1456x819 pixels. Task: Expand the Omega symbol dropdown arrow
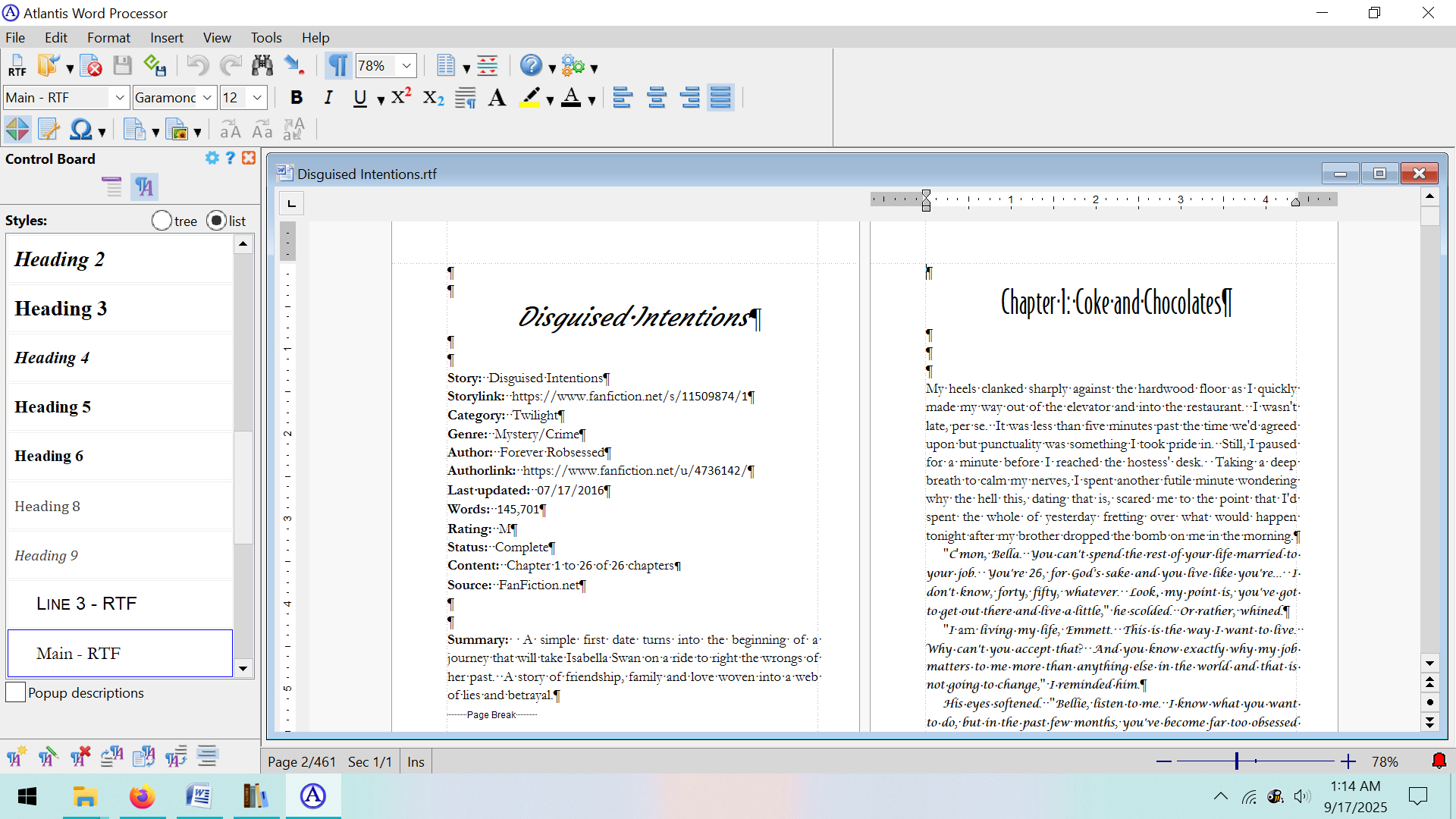click(102, 132)
